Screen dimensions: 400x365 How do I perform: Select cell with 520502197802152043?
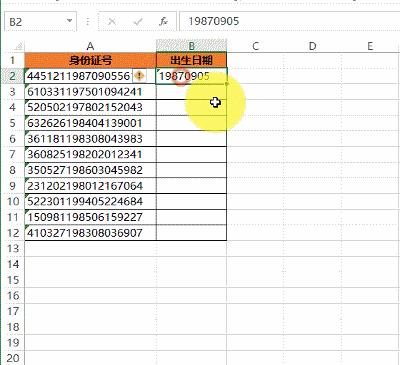coord(90,107)
